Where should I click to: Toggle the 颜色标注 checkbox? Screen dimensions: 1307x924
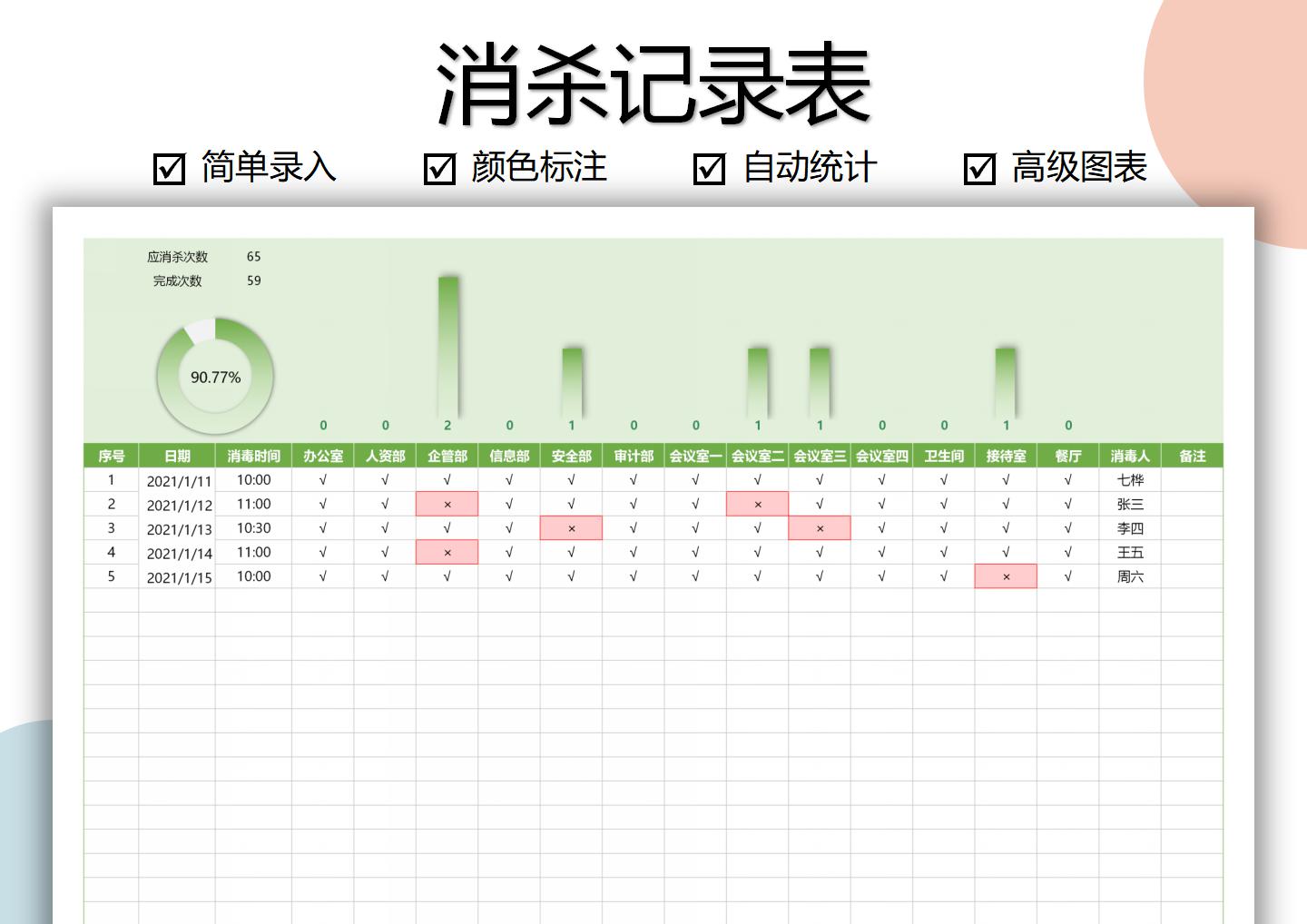(440, 168)
